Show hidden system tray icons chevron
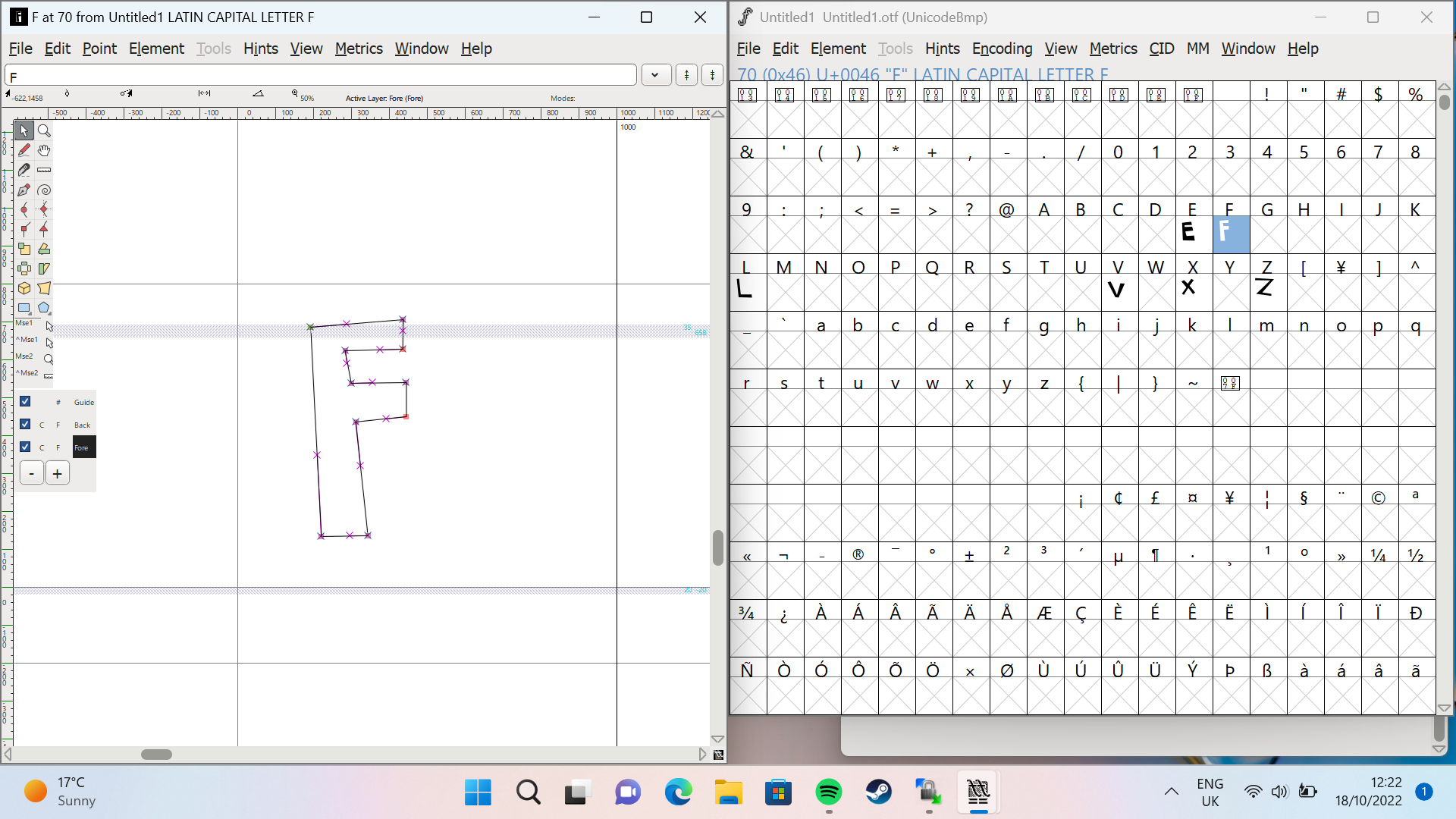Viewport: 1456px width, 819px height. click(x=1172, y=792)
